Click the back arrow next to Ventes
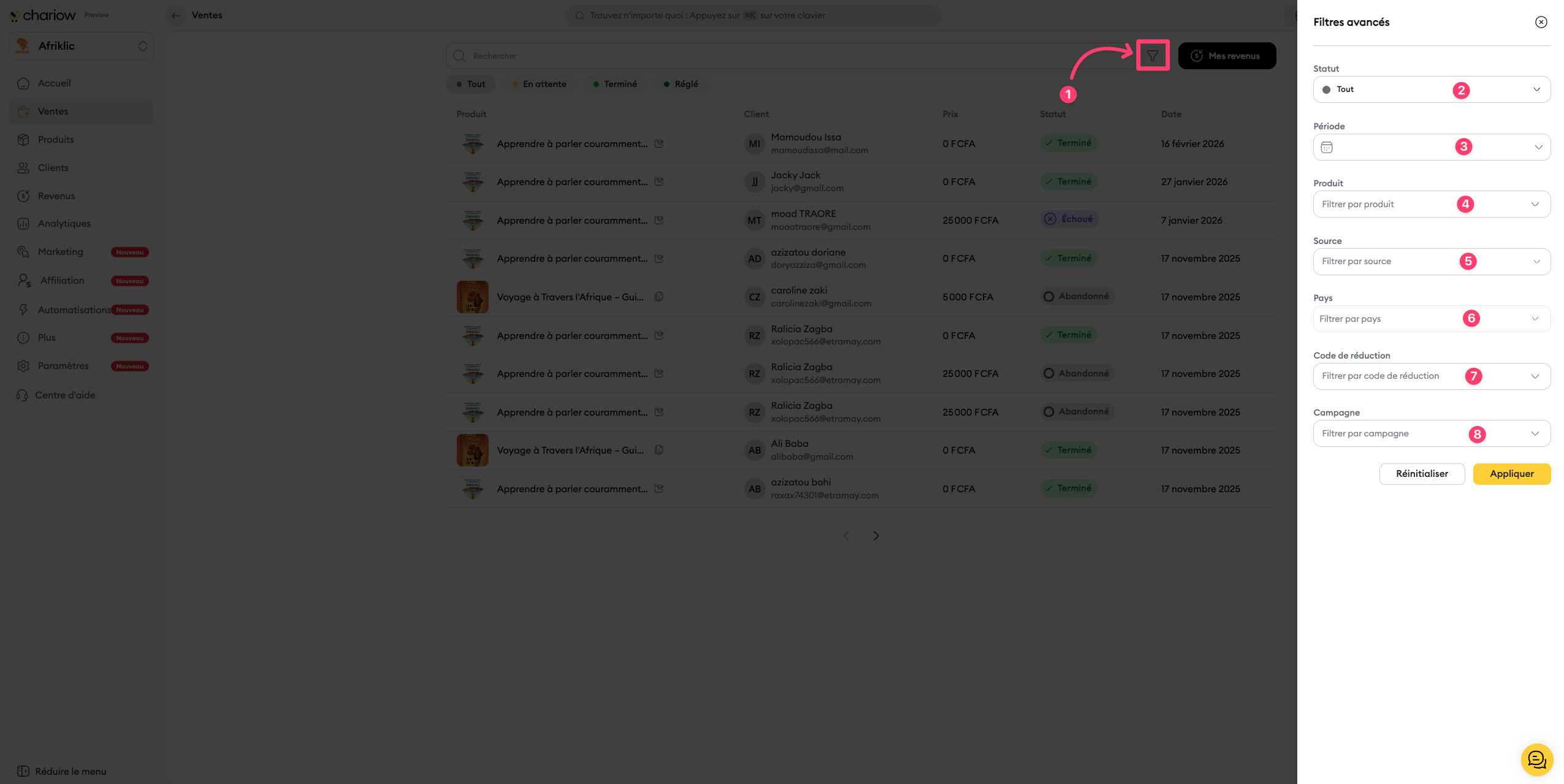This screenshot has width=1564, height=784. tap(176, 15)
